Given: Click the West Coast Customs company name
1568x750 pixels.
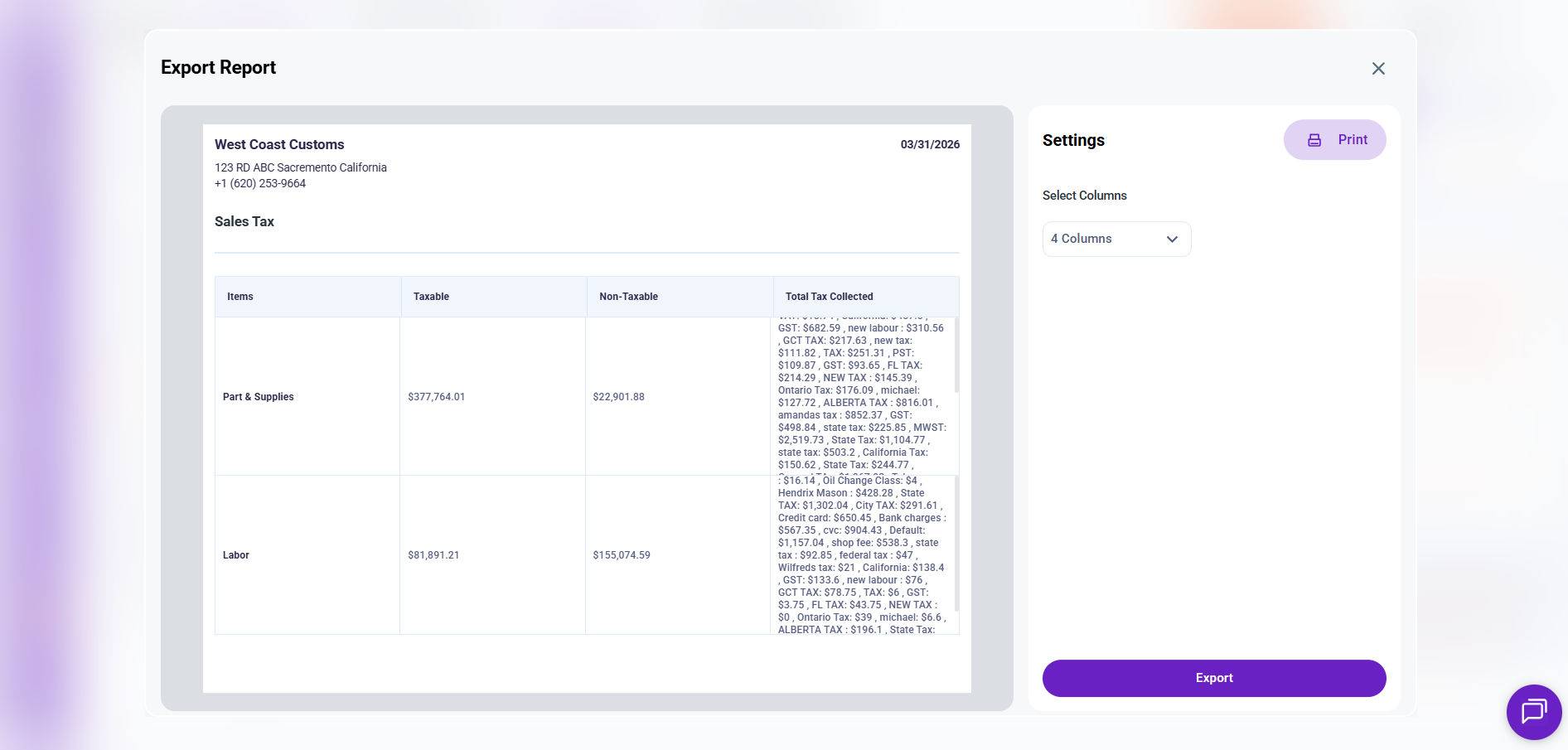Looking at the screenshot, I should [x=279, y=144].
